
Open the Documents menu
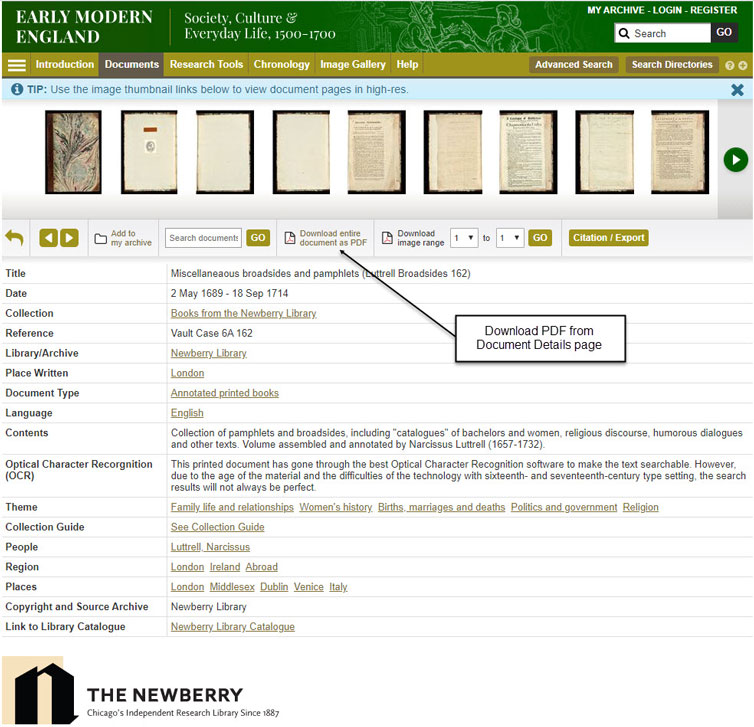pos(132,64)
